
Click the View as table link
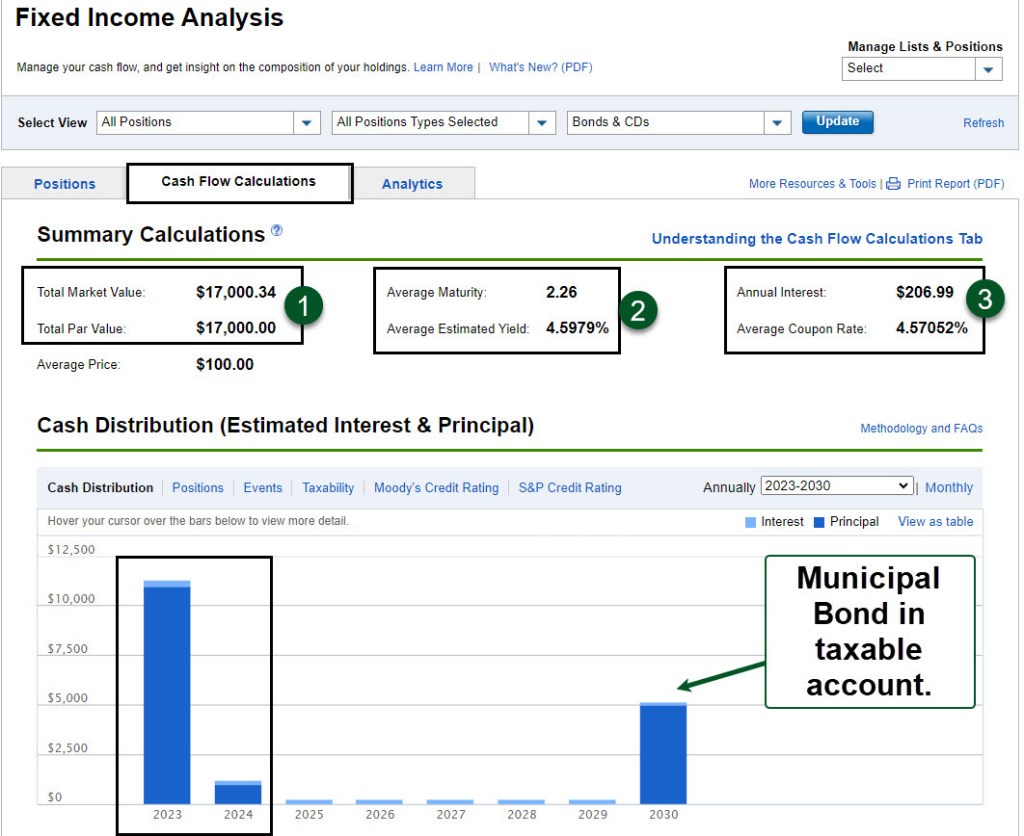[935, 522]
